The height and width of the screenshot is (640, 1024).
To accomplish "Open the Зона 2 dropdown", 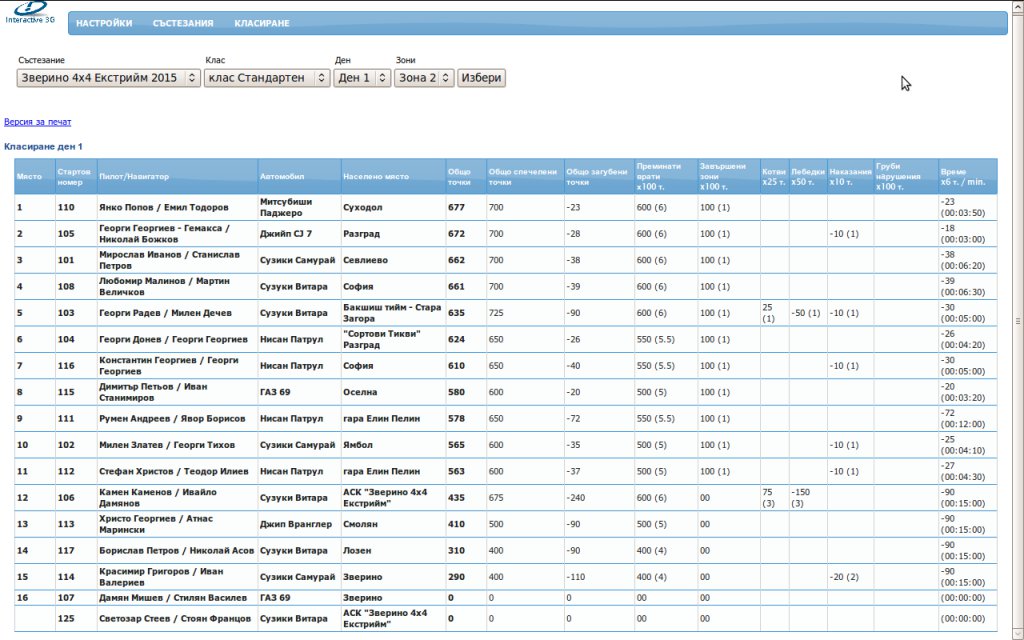I will (424, 78).
